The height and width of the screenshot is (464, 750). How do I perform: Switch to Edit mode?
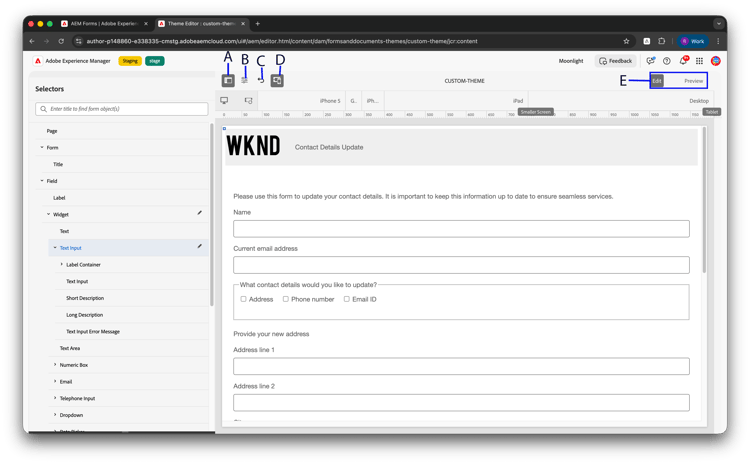tap(657, 81)
